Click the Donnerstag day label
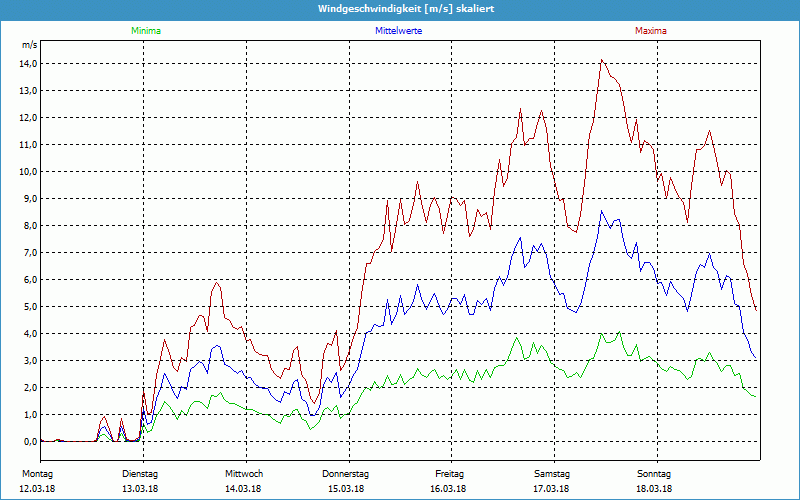 click(x=345, y=474)
